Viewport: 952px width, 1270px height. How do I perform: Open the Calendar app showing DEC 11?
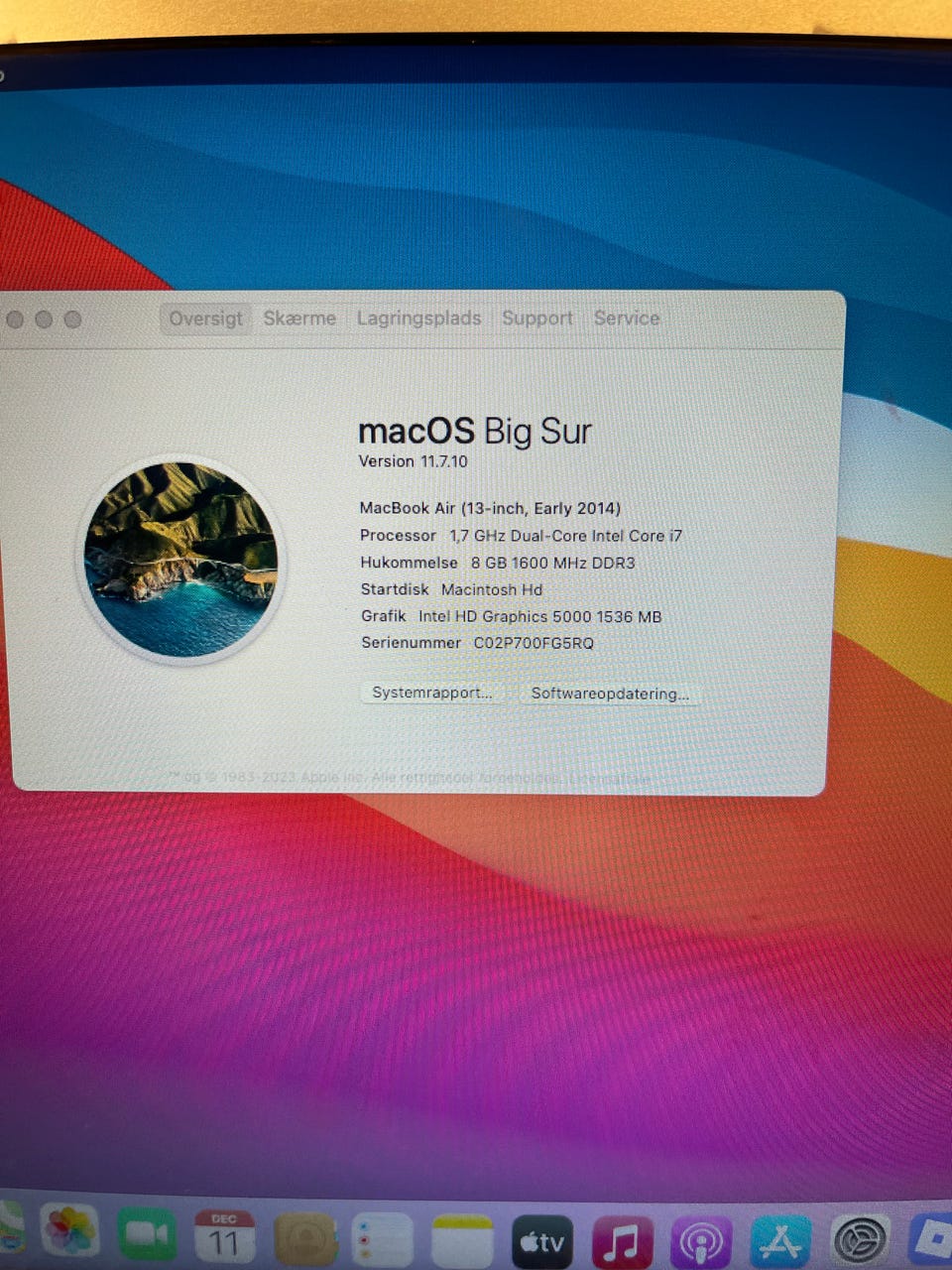(225, 1237)
